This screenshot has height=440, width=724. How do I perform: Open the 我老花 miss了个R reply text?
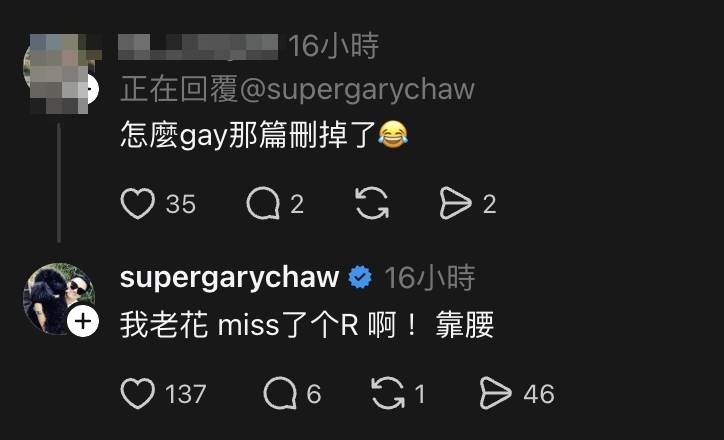tap(307, 325)
